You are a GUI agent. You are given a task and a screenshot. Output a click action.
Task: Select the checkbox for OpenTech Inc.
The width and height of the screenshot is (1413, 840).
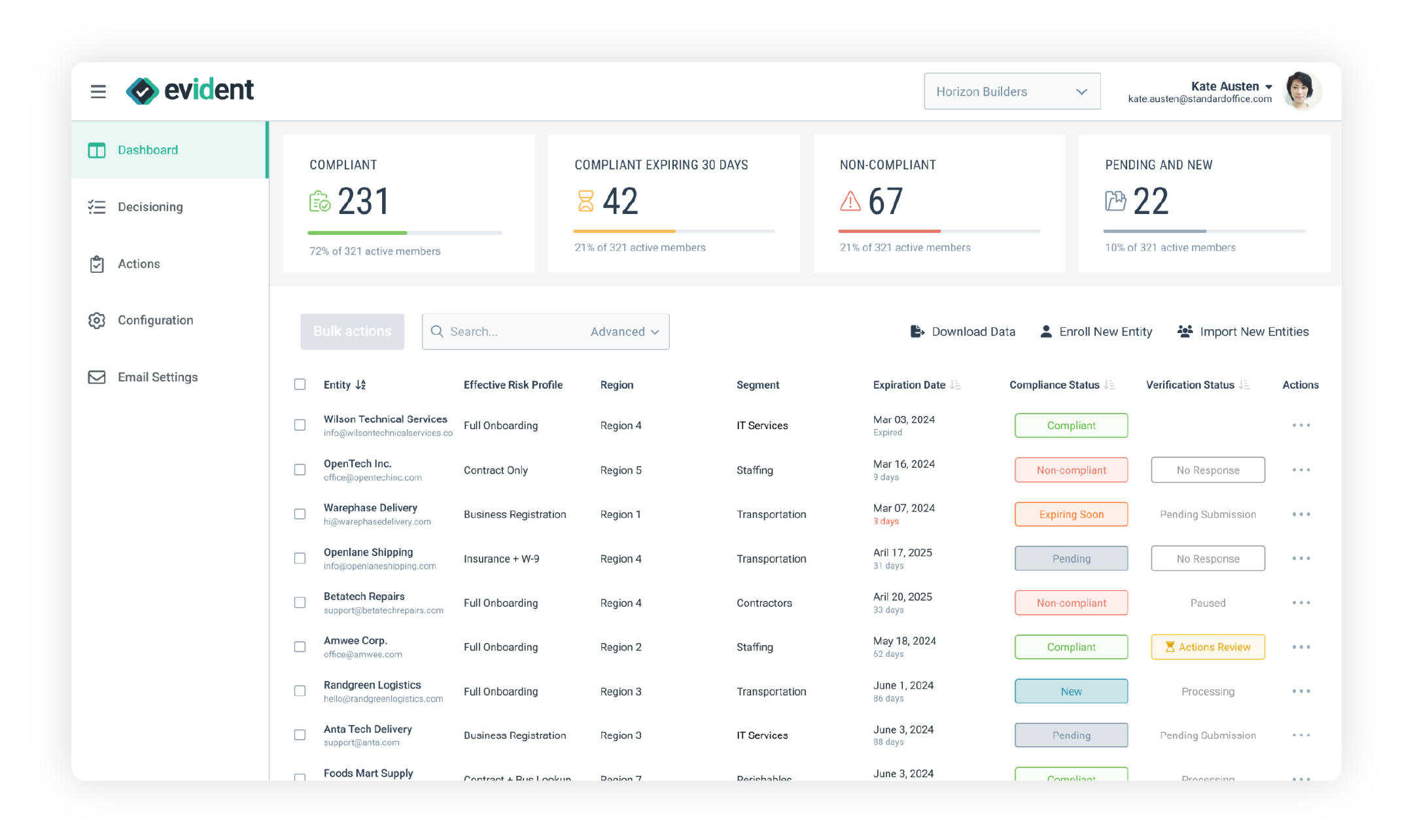pyautogui.click(x=300, y=470)
